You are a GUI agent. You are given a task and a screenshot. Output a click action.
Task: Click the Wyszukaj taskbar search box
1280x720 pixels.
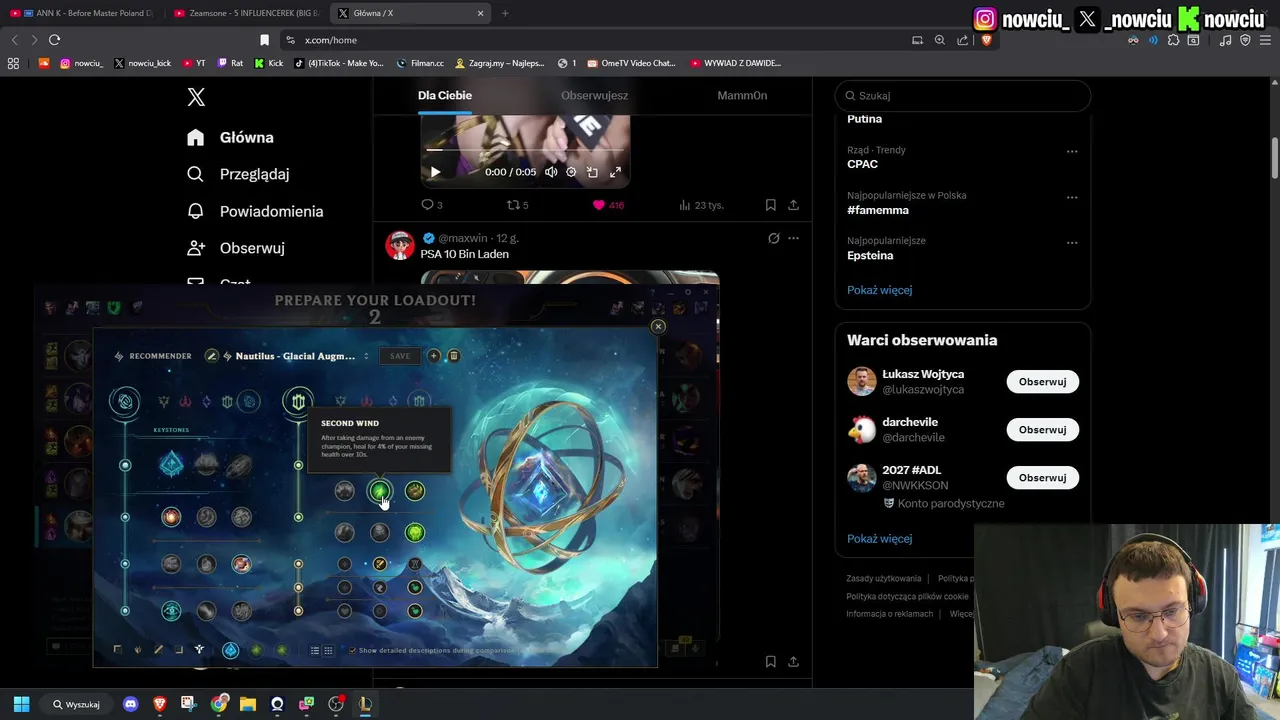[x=76, y=704]
